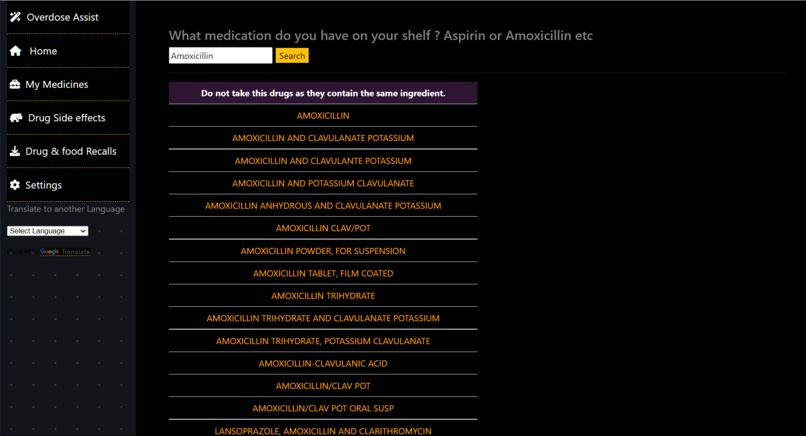
Task: Select the AMOXICILLIN result
Action: coord(323,116)
